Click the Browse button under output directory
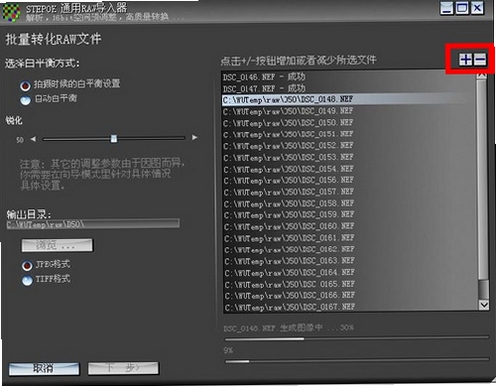Image resolution: width=496 pixels, height=386 pixels. (57, 245)
